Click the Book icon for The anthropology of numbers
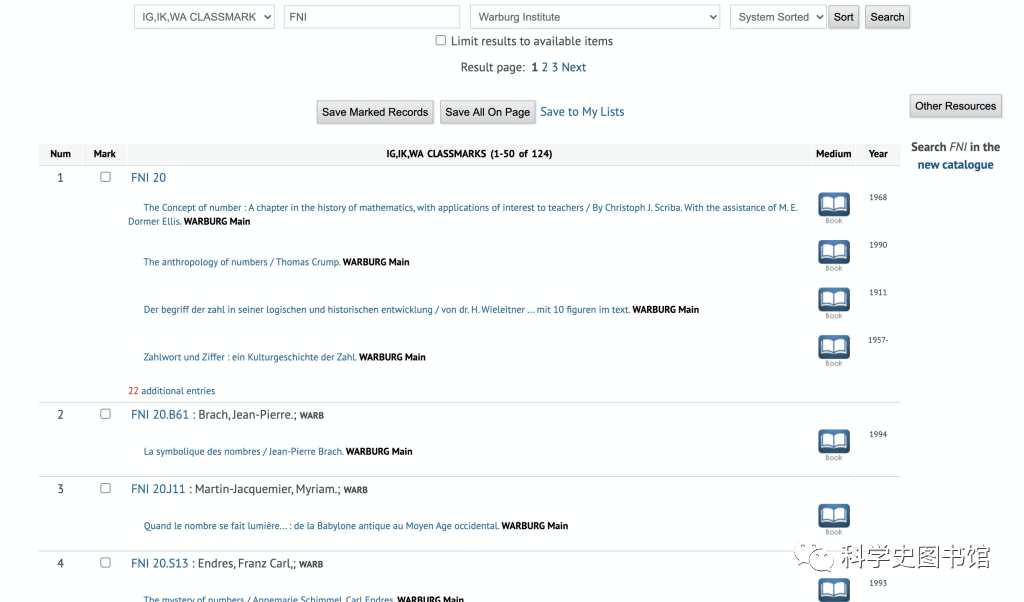 coord(834,252)
